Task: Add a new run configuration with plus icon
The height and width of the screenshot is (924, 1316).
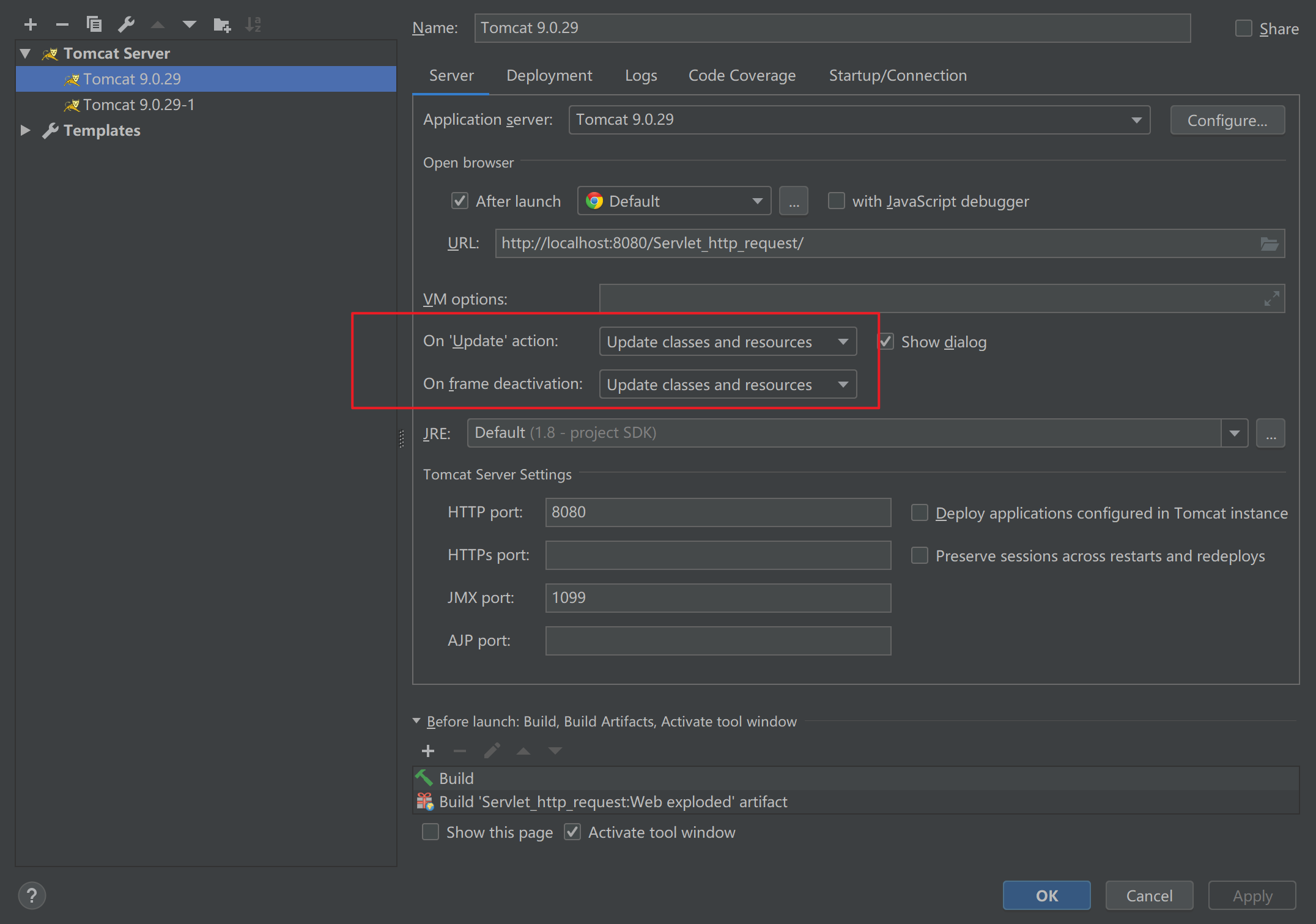Action: tap(31, 24)
